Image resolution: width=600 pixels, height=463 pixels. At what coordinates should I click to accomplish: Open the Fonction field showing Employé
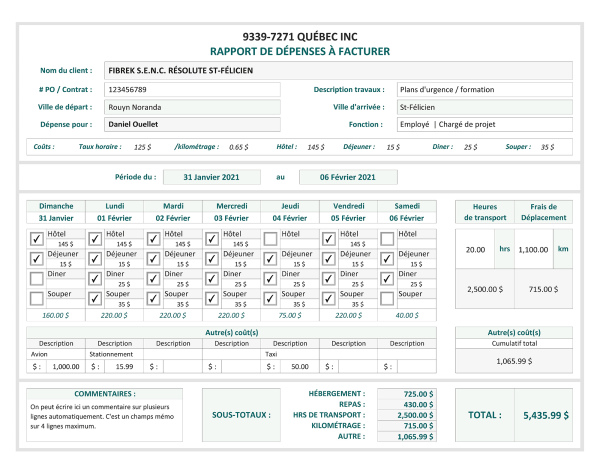[484, 125]
